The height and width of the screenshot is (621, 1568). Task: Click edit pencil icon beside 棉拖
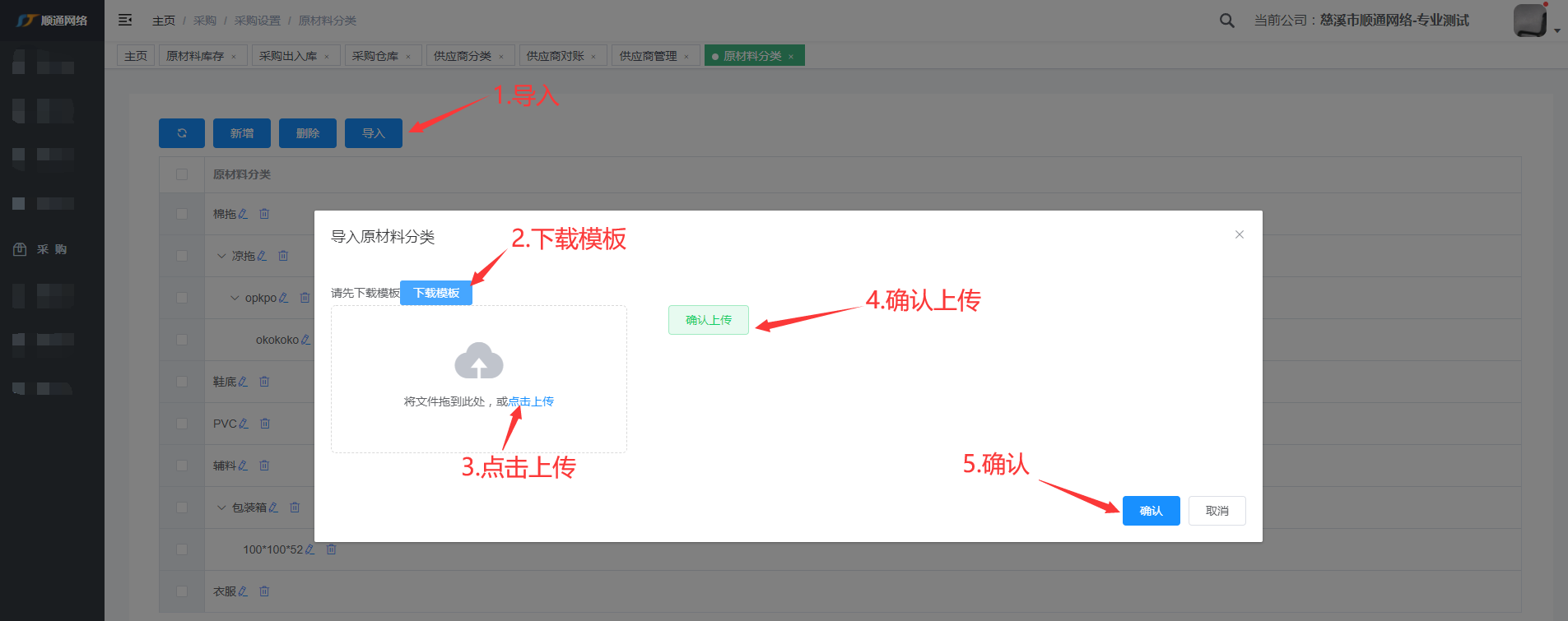coord(243,214)
